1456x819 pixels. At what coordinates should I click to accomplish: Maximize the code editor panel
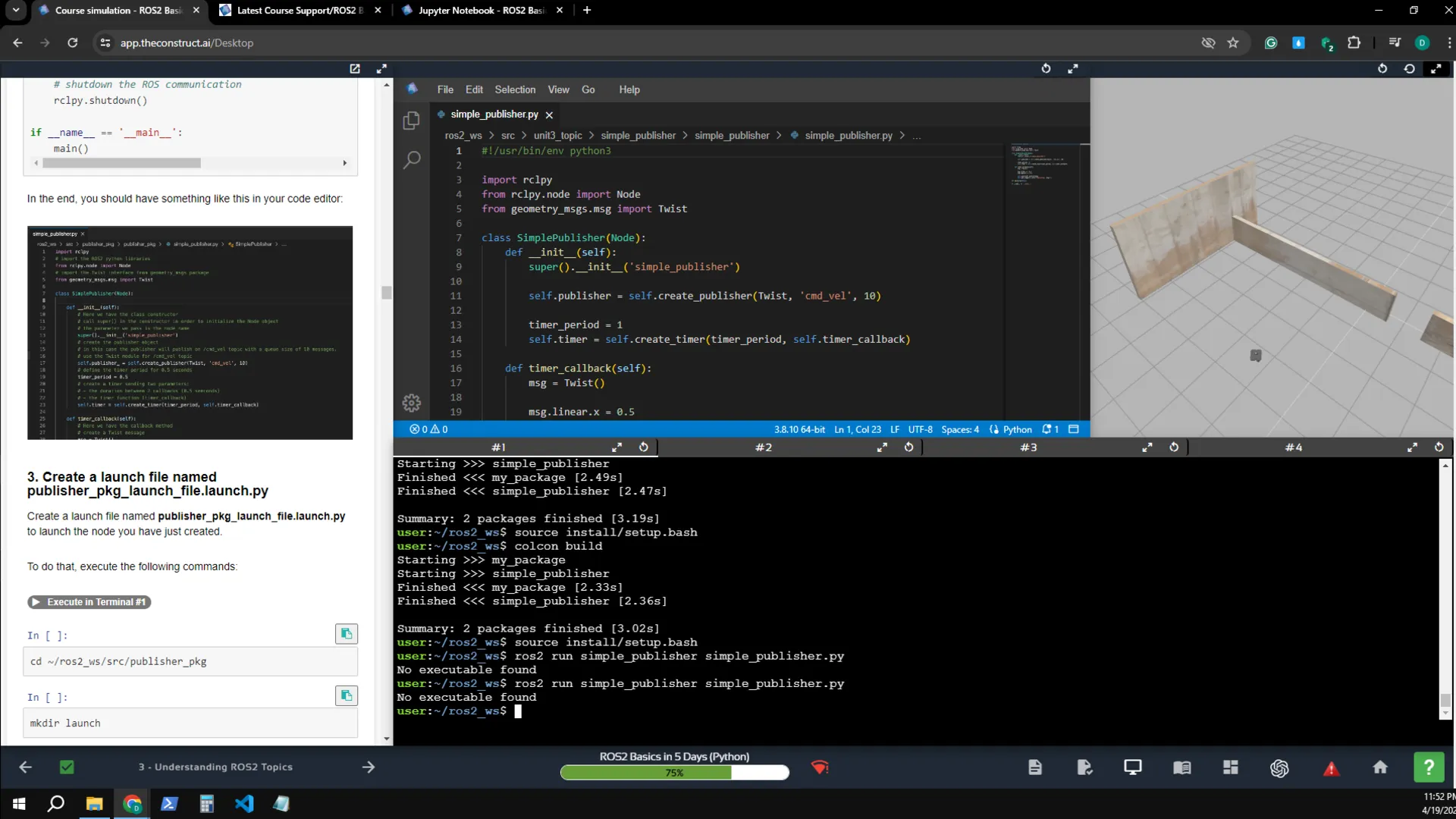tap(1073, 68)
